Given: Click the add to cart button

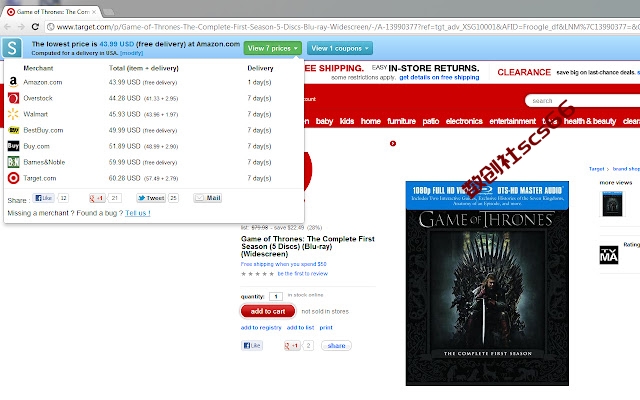Looking at the screenshot, I should tap(268, 311).
